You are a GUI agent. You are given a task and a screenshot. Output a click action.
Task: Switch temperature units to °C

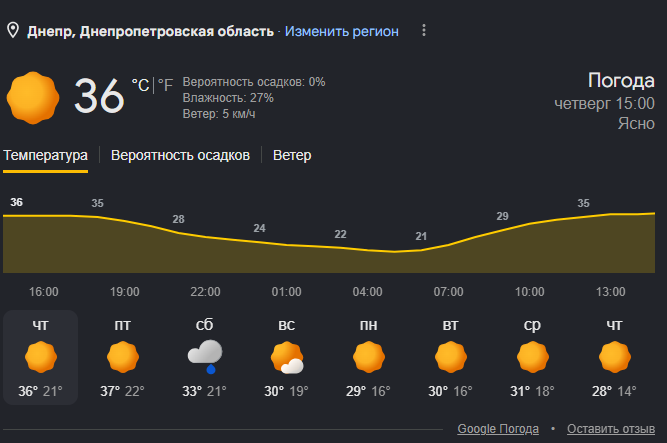tap(140, 85)
